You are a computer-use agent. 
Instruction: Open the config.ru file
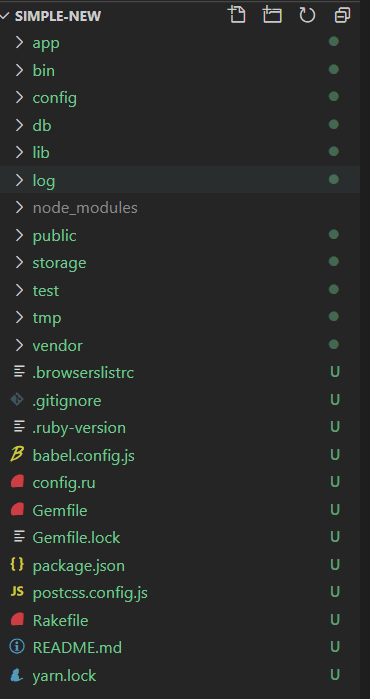(180, 483)
